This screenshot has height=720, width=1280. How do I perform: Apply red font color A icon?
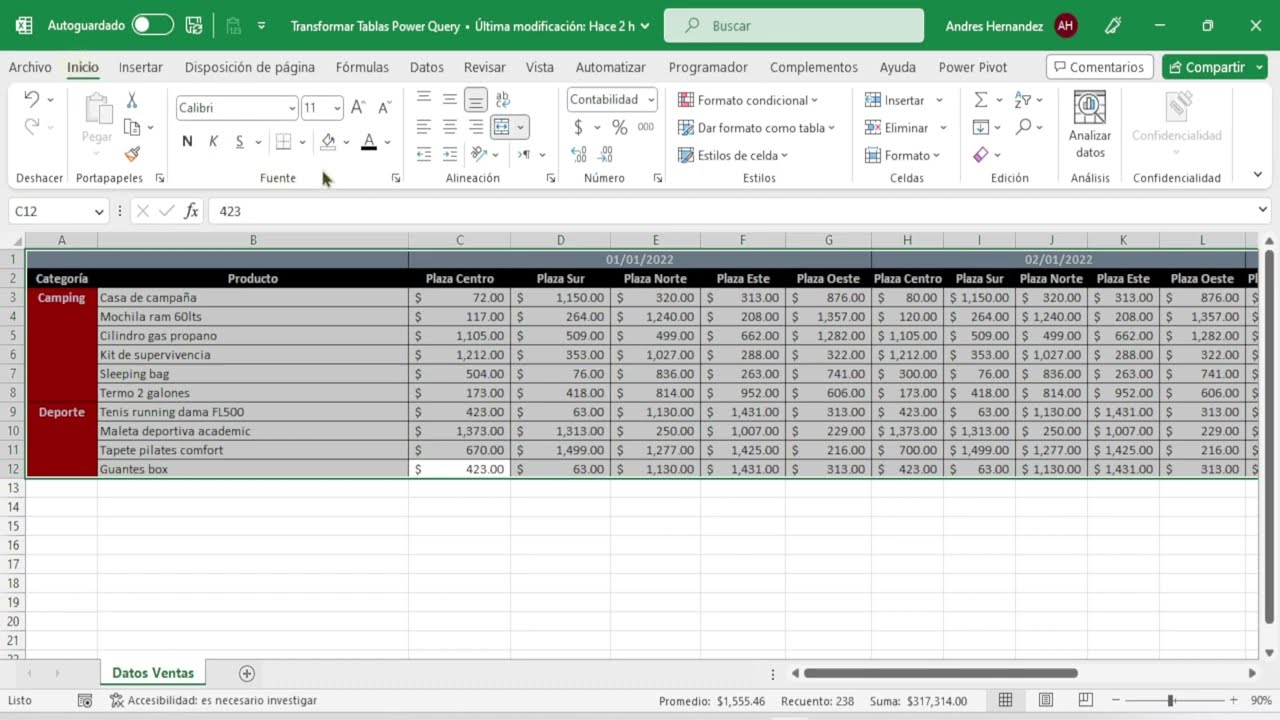369,141
